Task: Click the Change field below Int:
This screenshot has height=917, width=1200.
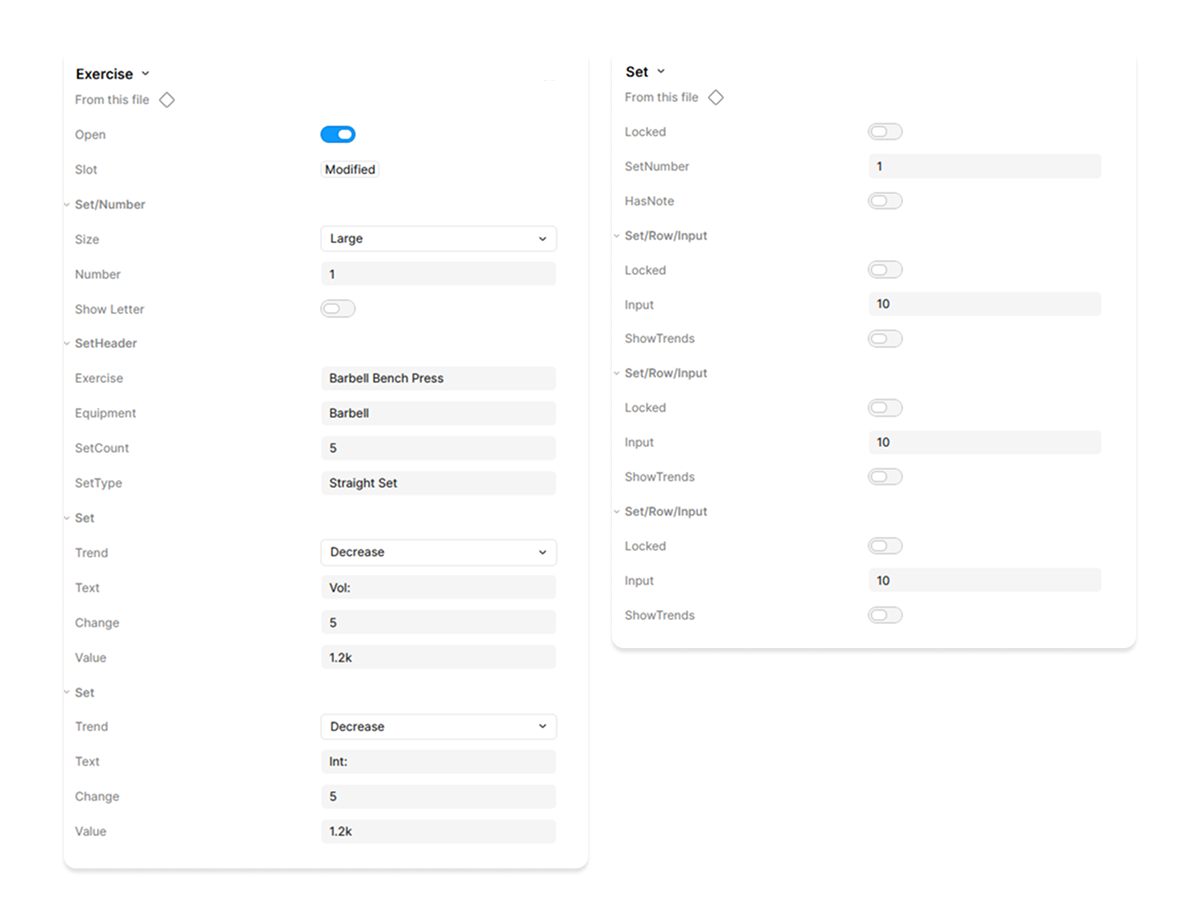Action: [438, 797]
